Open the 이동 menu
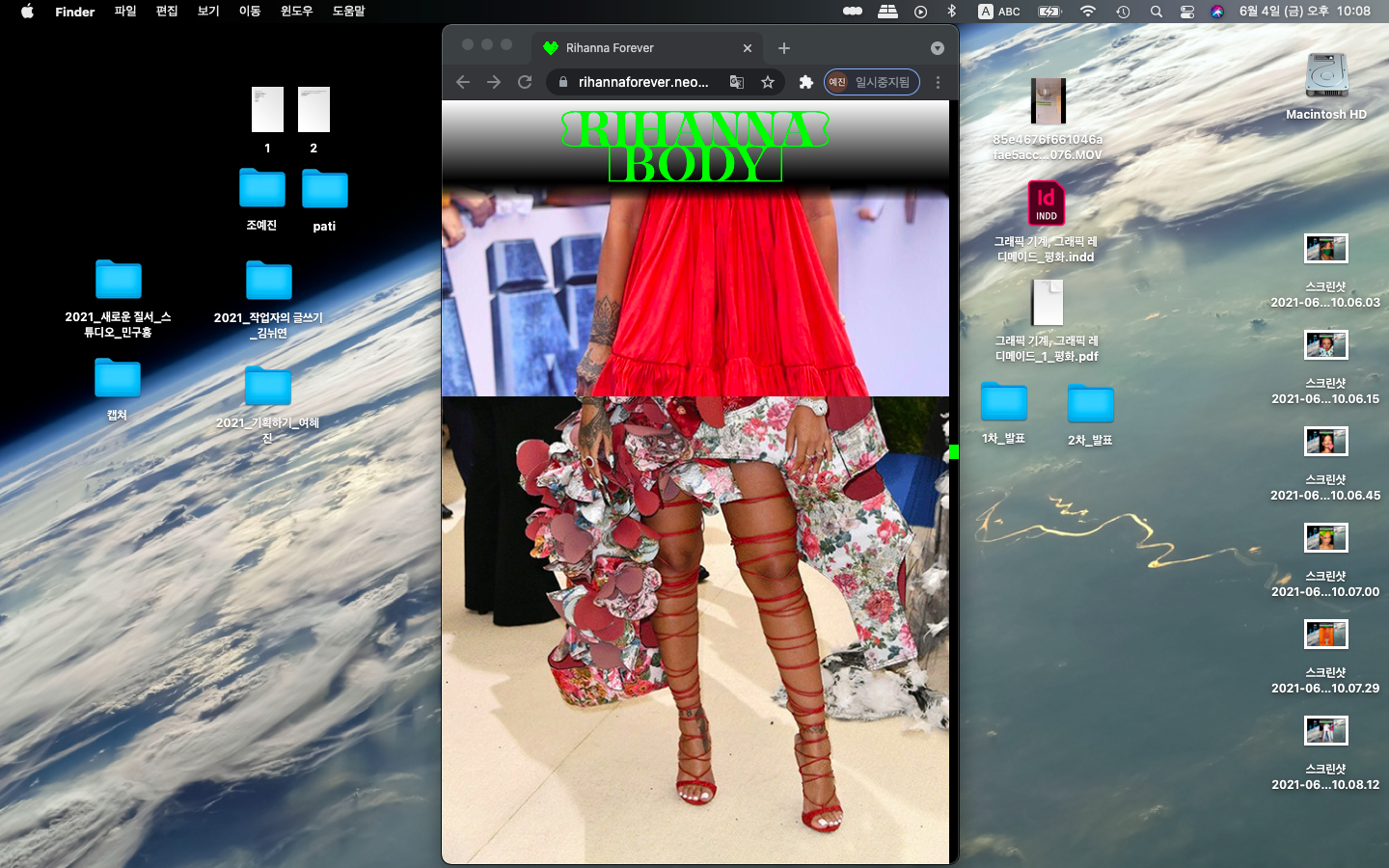Screen dimensions: 1389x868 point(250,12)
